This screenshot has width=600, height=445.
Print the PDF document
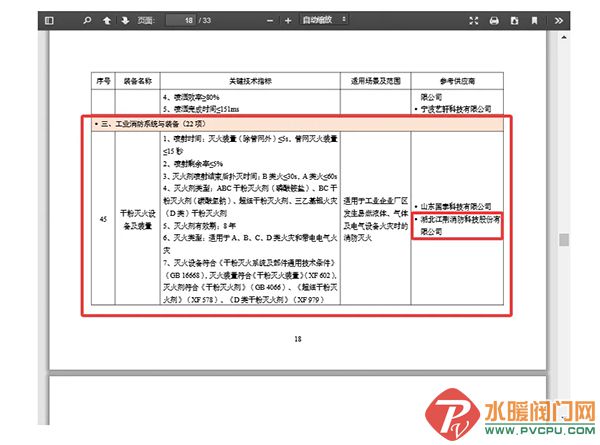494,20
